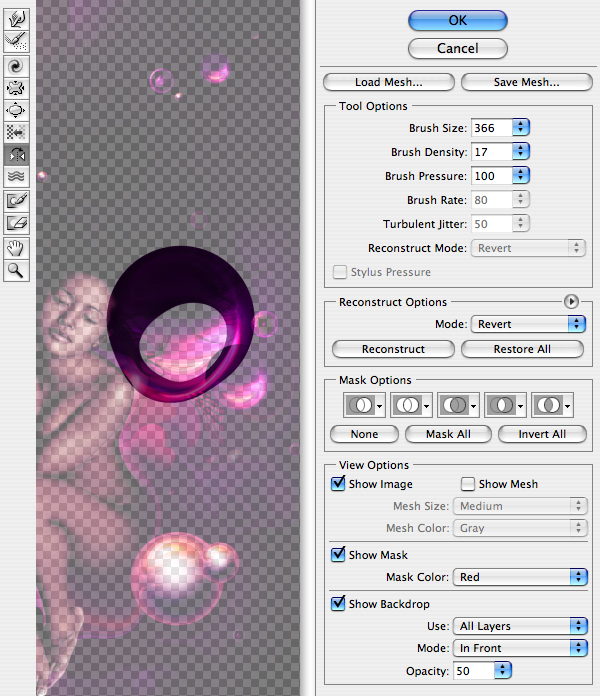Screen dimensions: 600x696
Task: Click the Load Mesh button
Action: tap(389, 82)
